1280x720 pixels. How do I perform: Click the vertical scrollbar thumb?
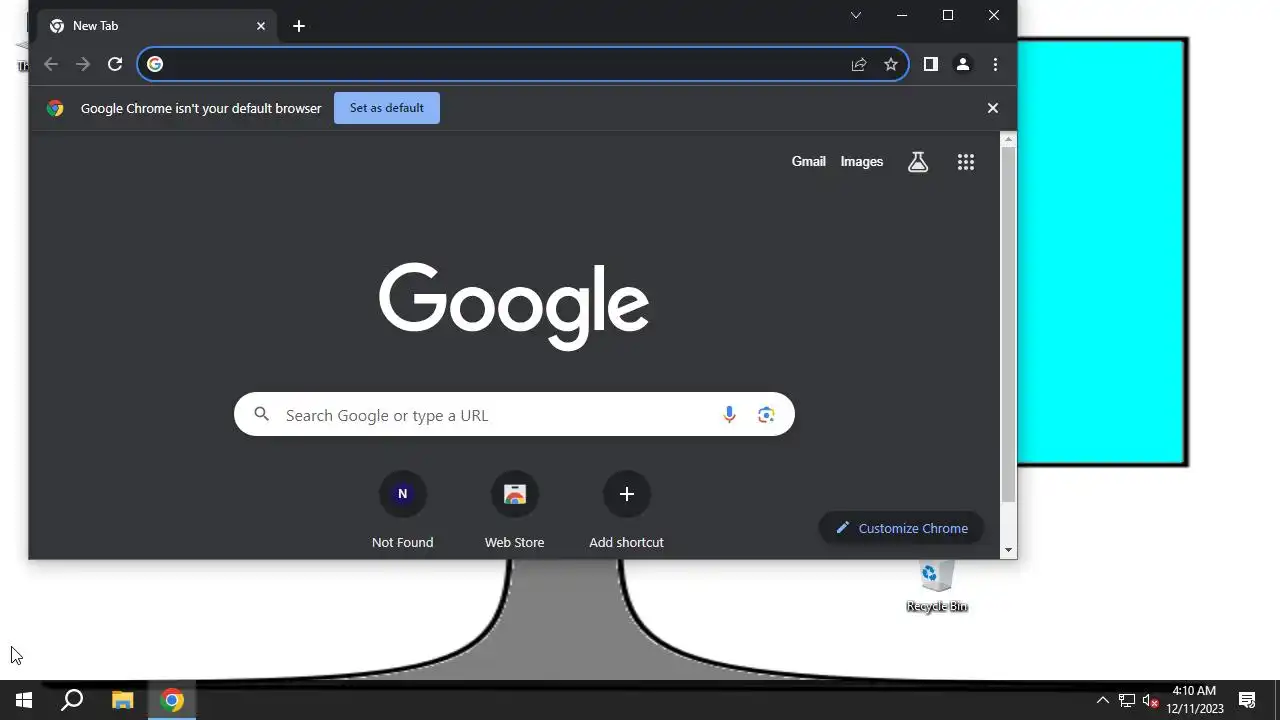pos(1008,324)
